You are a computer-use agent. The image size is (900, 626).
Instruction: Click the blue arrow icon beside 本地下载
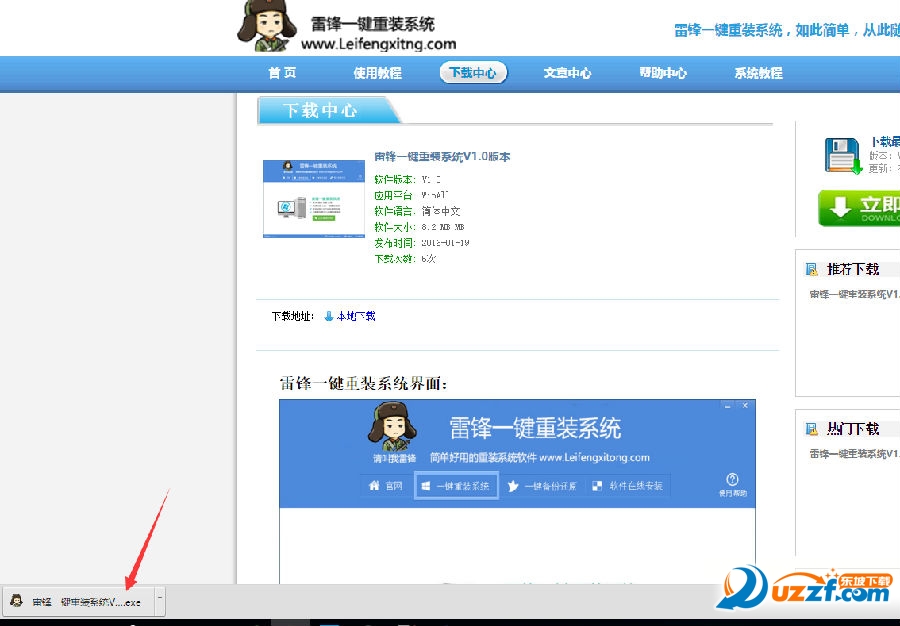click(x=328, y=316)
